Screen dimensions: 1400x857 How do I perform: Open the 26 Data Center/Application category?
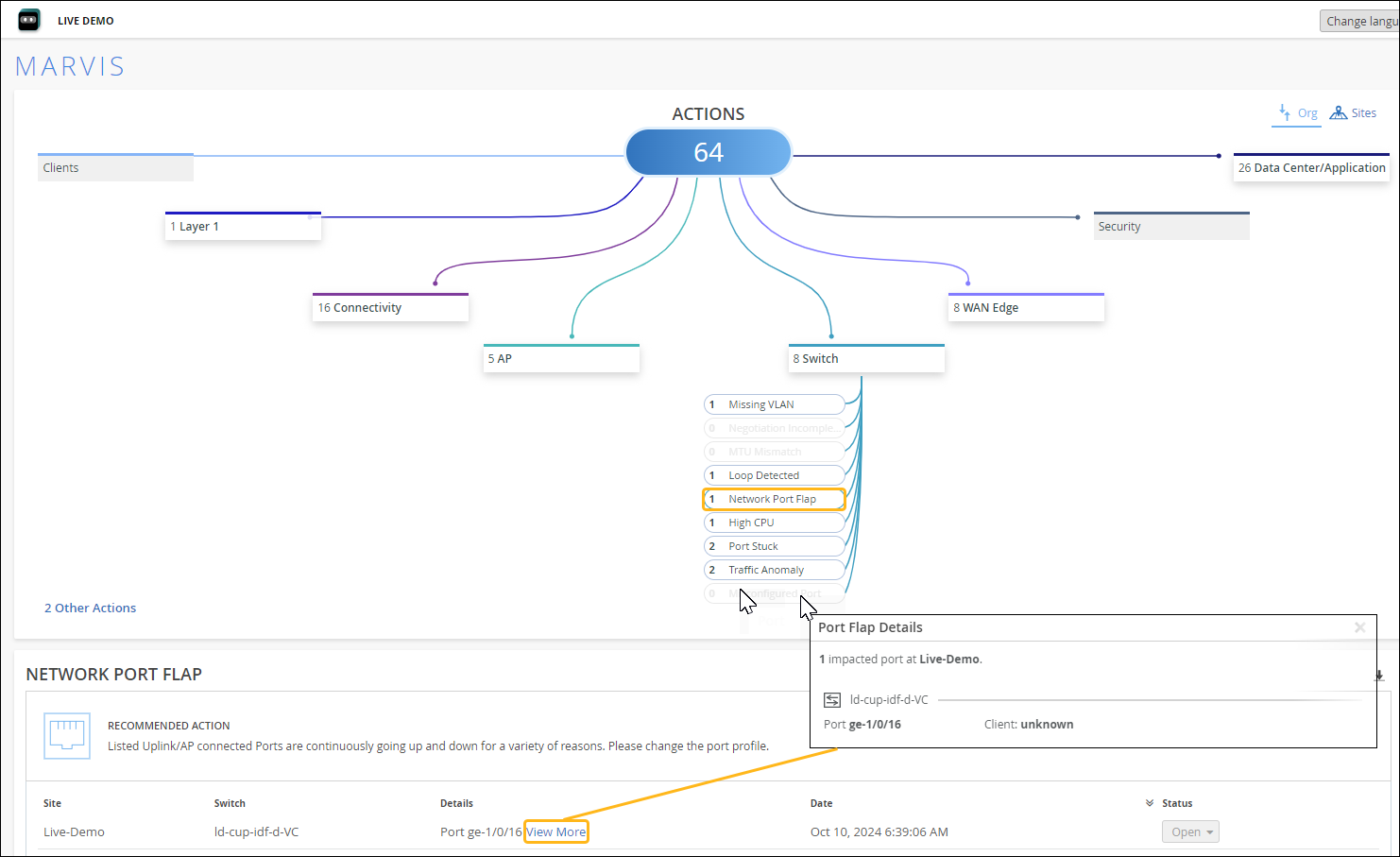coord(1311,167)
